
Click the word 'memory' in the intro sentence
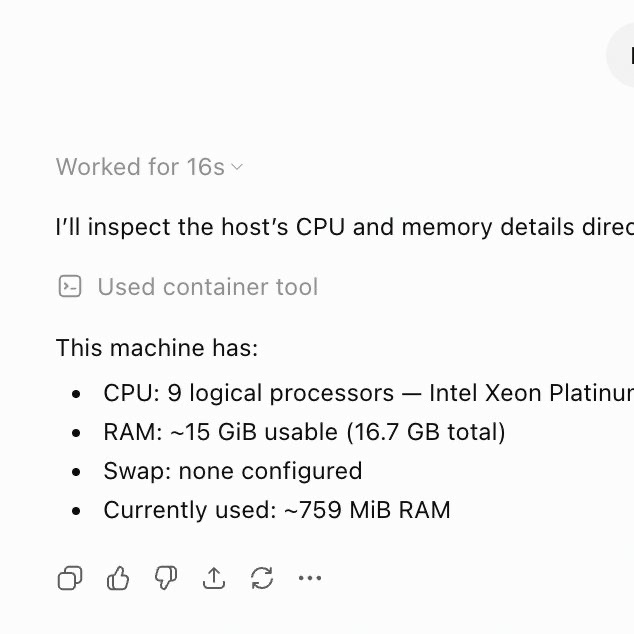(x=447, y=228)
